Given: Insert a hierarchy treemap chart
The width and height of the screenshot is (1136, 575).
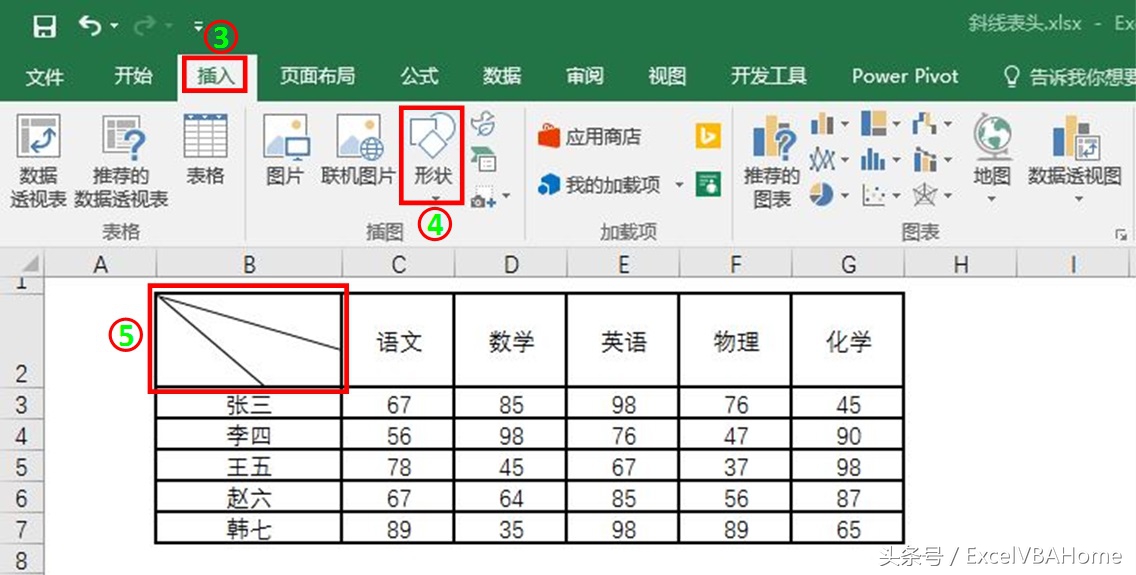Looking at the screenshot, I should click(x=874, y=124).
